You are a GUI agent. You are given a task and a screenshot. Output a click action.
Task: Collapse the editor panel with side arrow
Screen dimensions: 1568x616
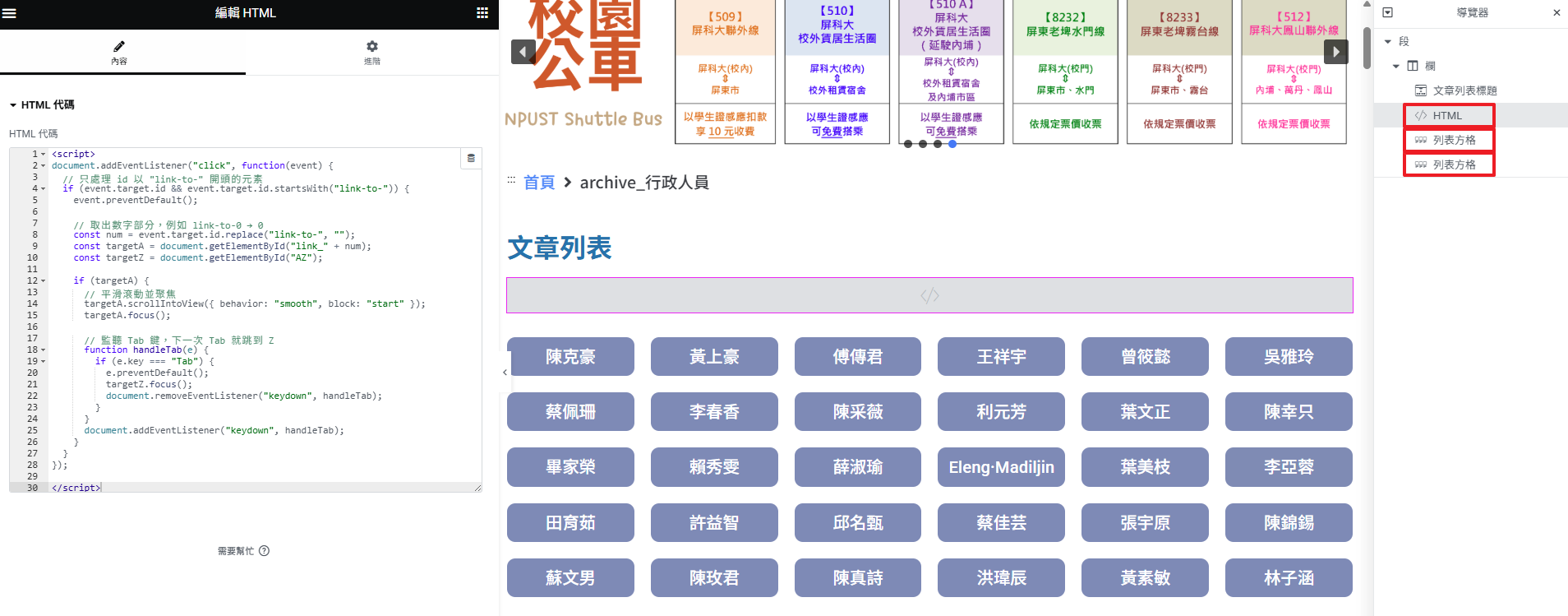505,373
